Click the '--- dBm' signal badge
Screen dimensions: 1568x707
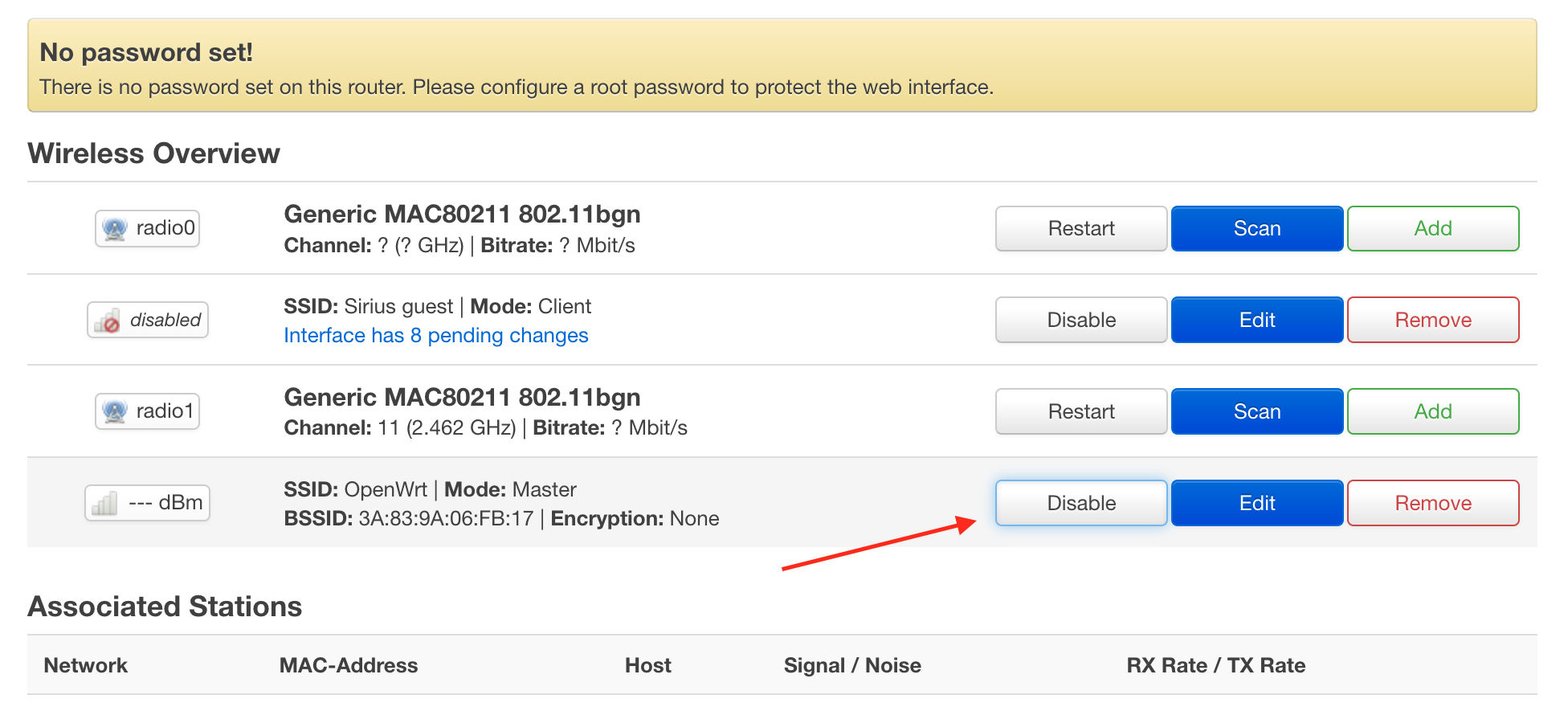(x=148, y=504)
